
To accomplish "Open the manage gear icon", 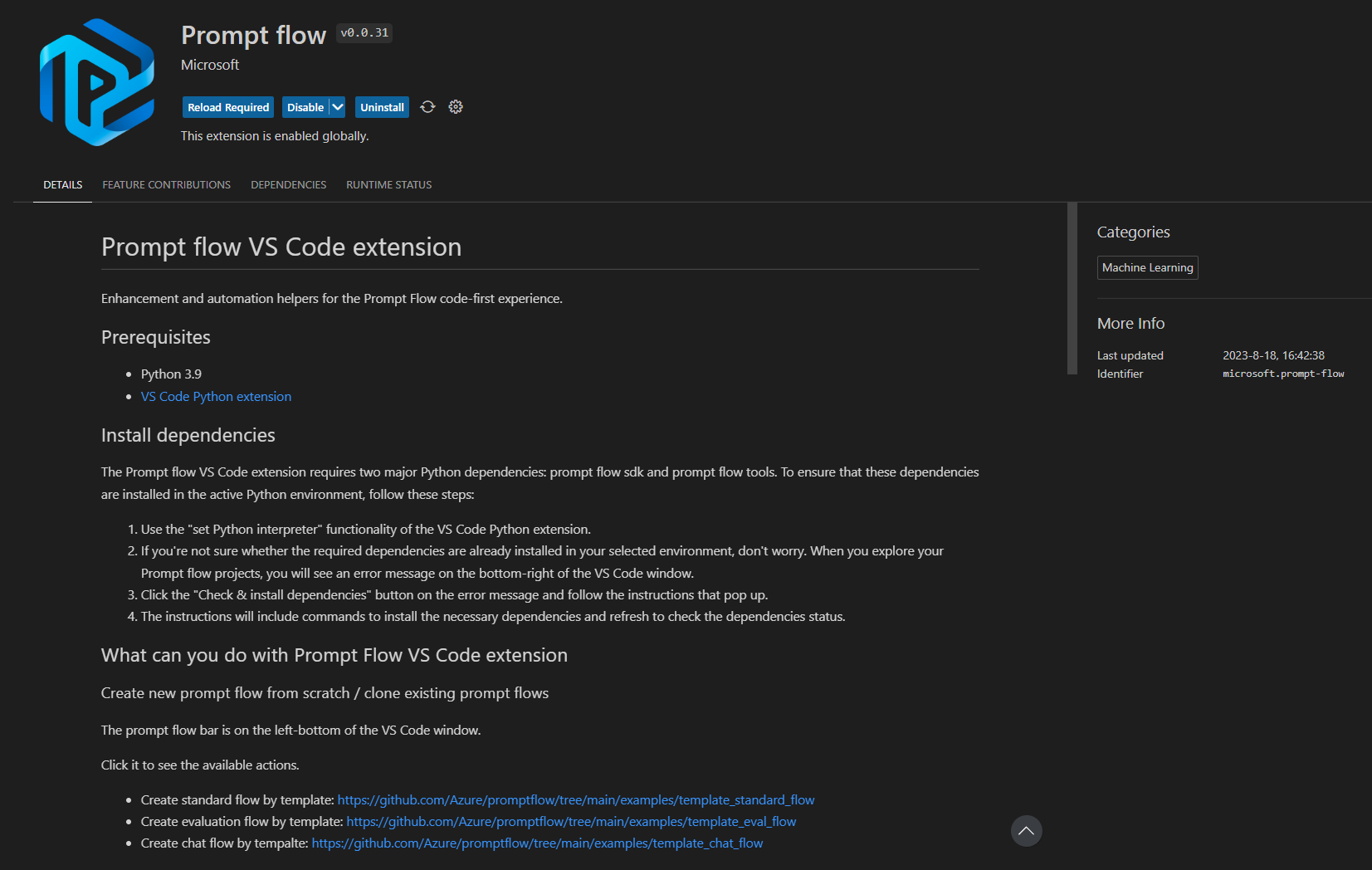I will click(x=456, y=107).
